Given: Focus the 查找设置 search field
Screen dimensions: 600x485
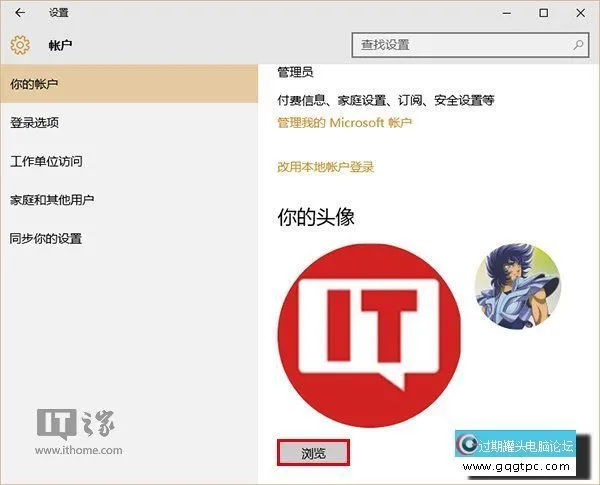Looking at the screenshot, I should pyautogui.click(x=460, y=45).
